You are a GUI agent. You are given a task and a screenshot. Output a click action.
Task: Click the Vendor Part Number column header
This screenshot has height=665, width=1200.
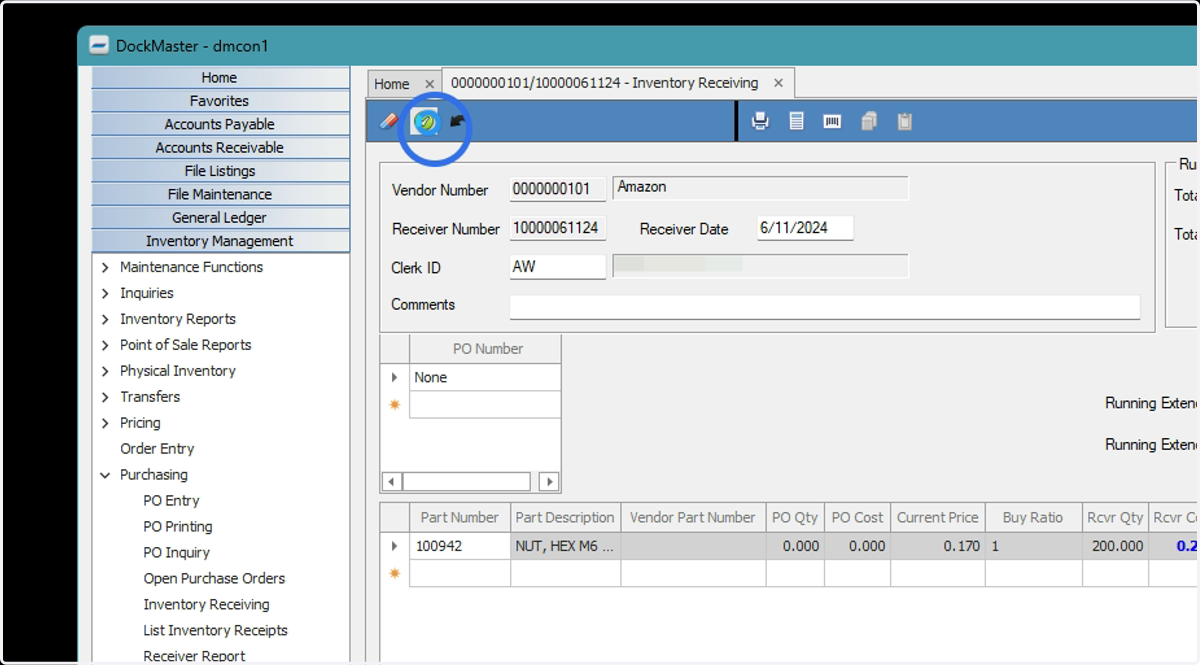(693, 518)
